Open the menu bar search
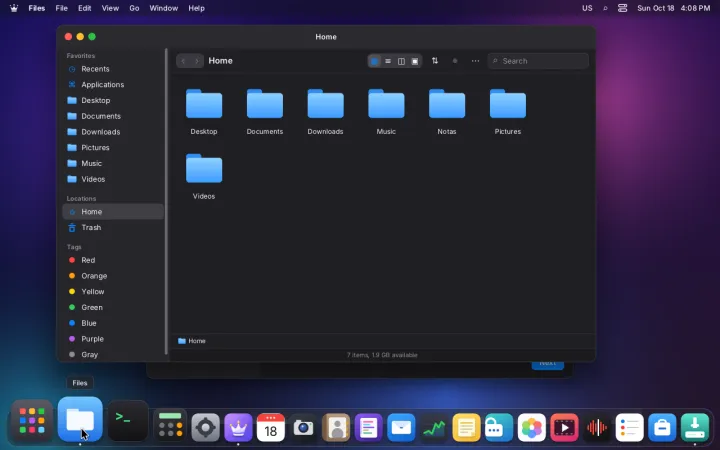The width and height of the screenshot is (720, 450). [x=605, y=8]
